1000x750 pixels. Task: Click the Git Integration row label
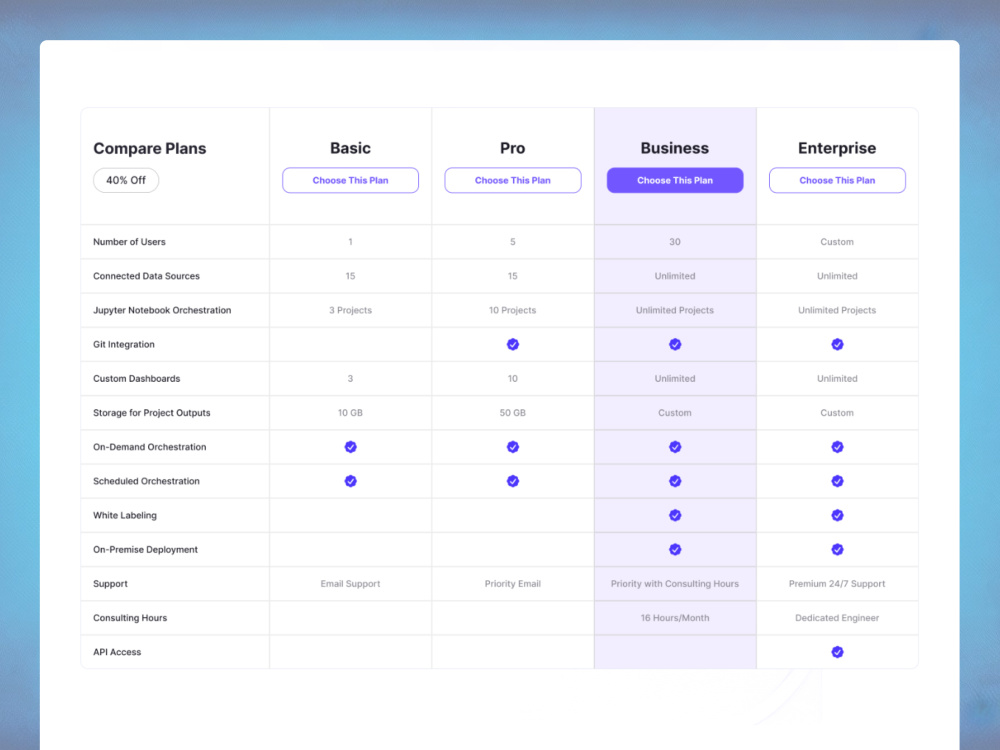[124, 344]
